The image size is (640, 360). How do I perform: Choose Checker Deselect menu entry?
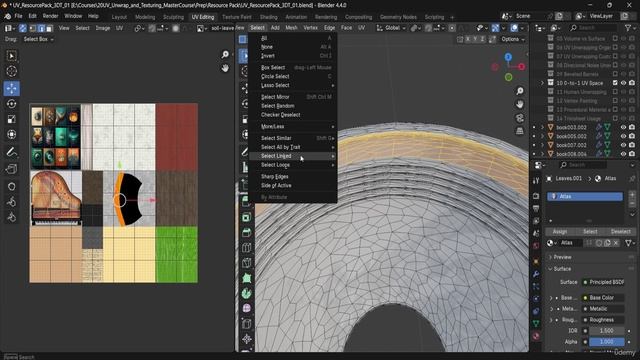click(293, 115)
